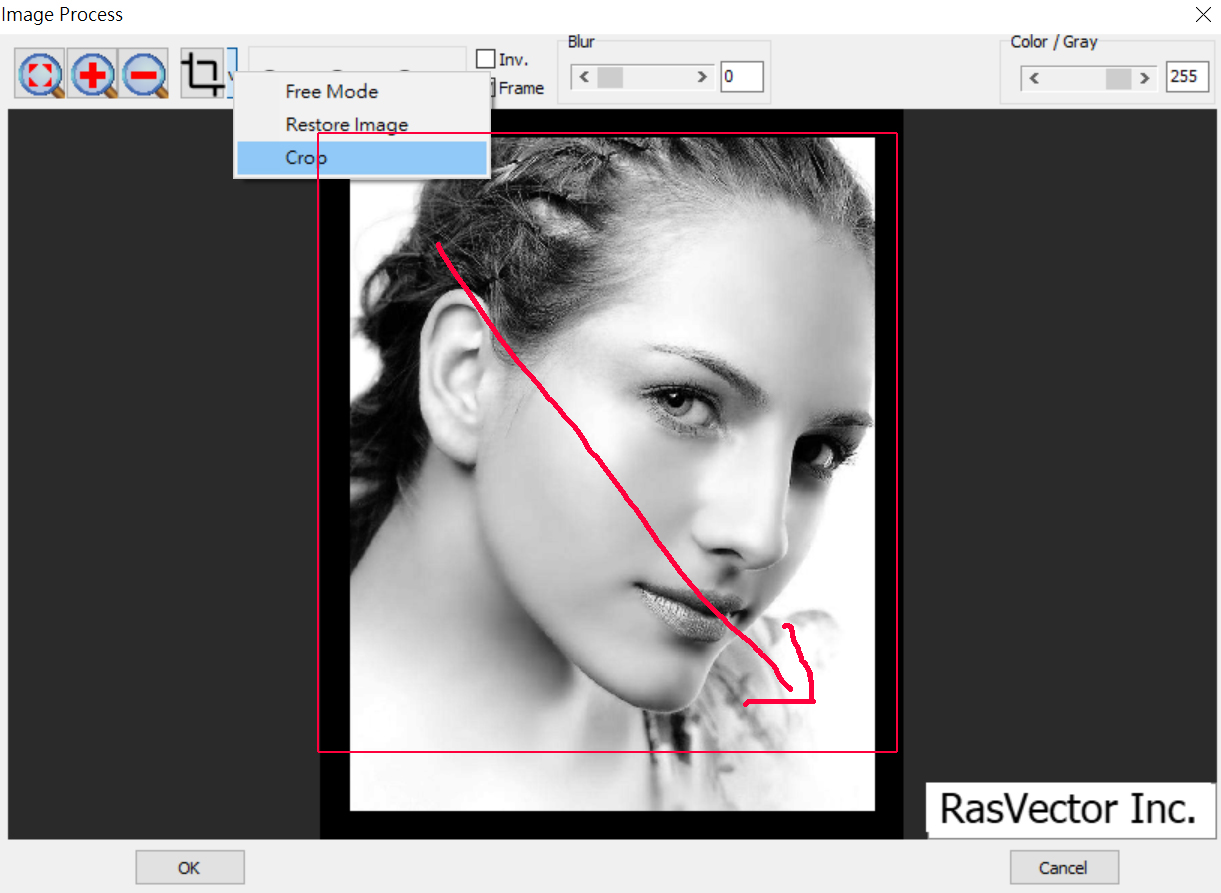Zoom out using the red minus magnifier
Screen dimensions: 1221x893
tap(144, 73)
